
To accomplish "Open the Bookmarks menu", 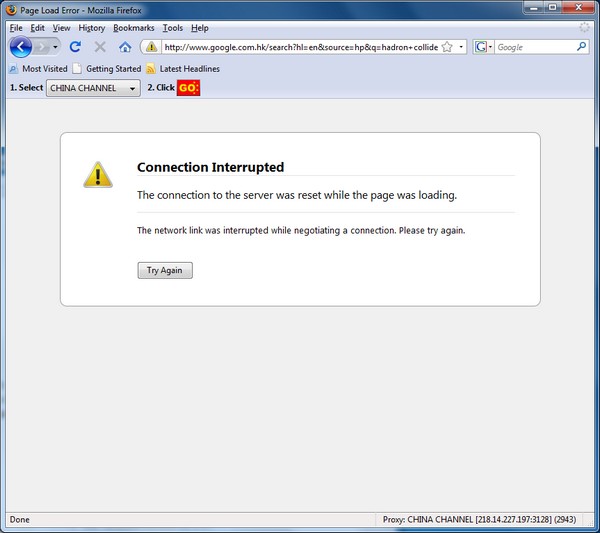I will [134, 28].
